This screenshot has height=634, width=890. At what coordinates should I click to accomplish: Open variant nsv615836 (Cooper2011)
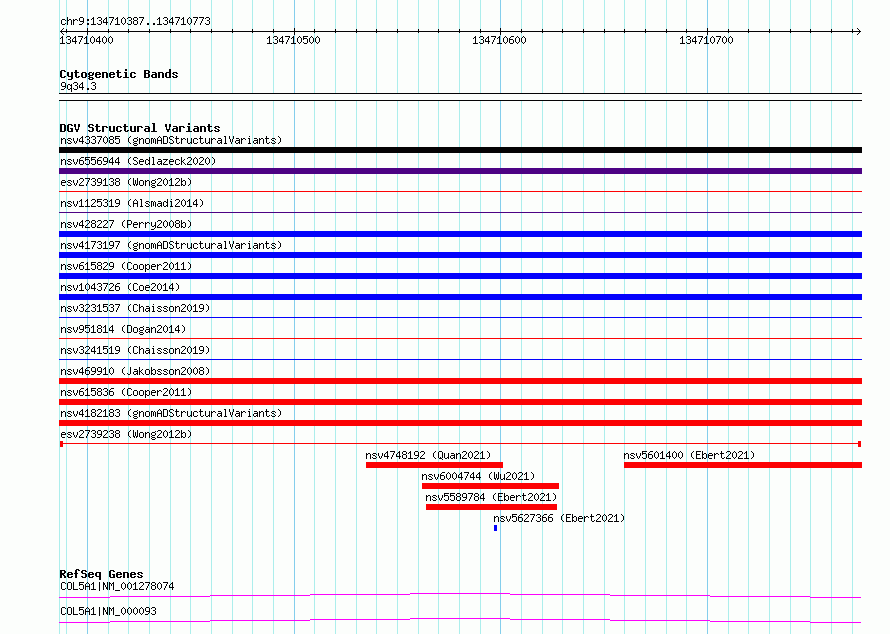pyautogui.click(x=126, y=392)
